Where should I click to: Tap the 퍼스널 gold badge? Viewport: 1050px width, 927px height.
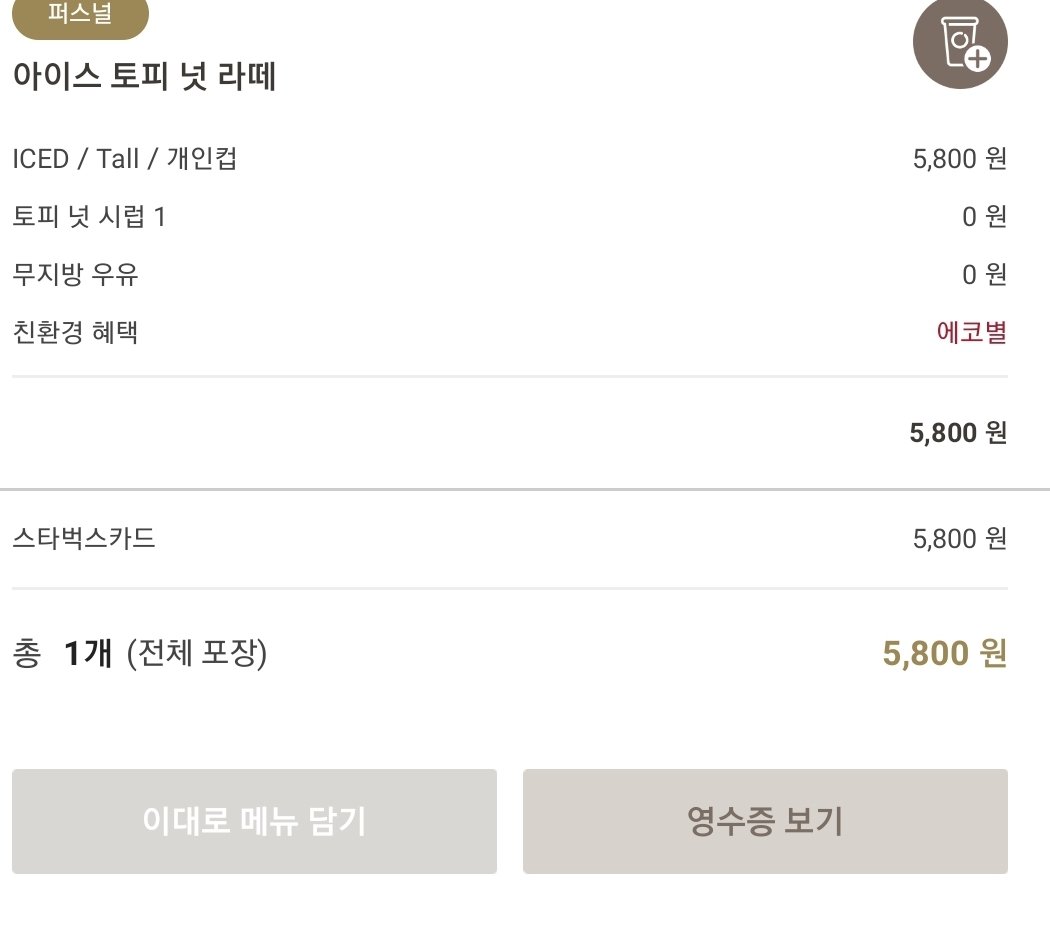[80, 16]
